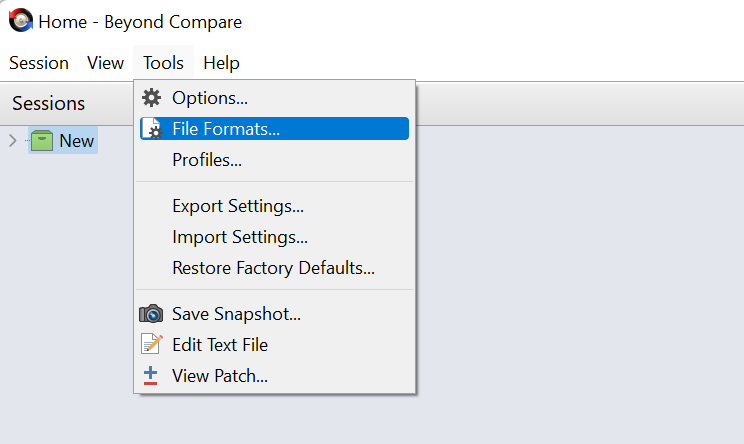Click the green New sessions folder icon

point(41,141)
